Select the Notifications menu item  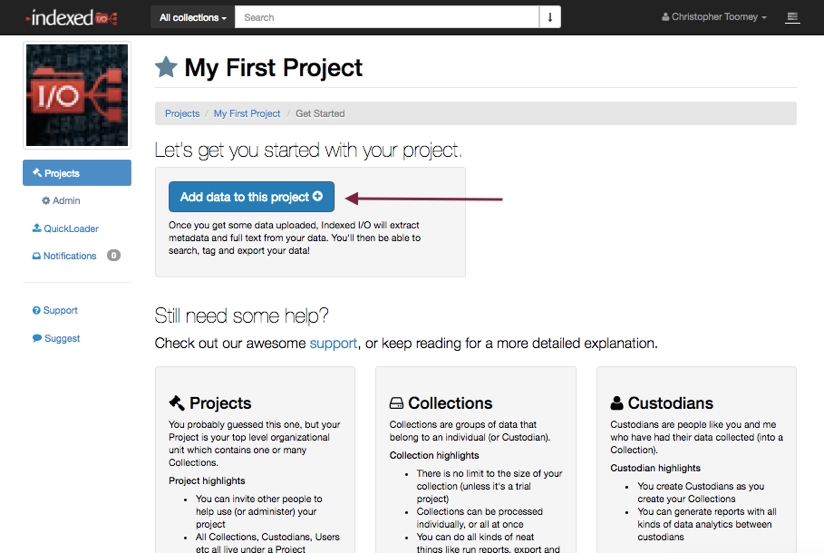point(65,256)
